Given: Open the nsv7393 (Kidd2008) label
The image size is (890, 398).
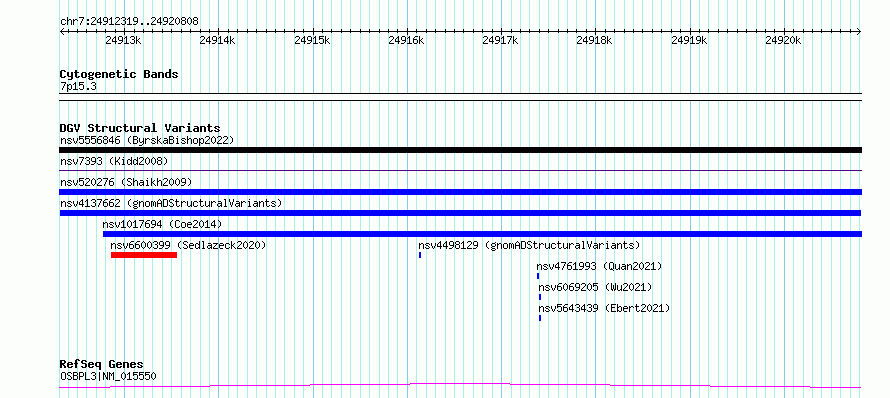Looking at the screenshot, I should tap(114, 161).
